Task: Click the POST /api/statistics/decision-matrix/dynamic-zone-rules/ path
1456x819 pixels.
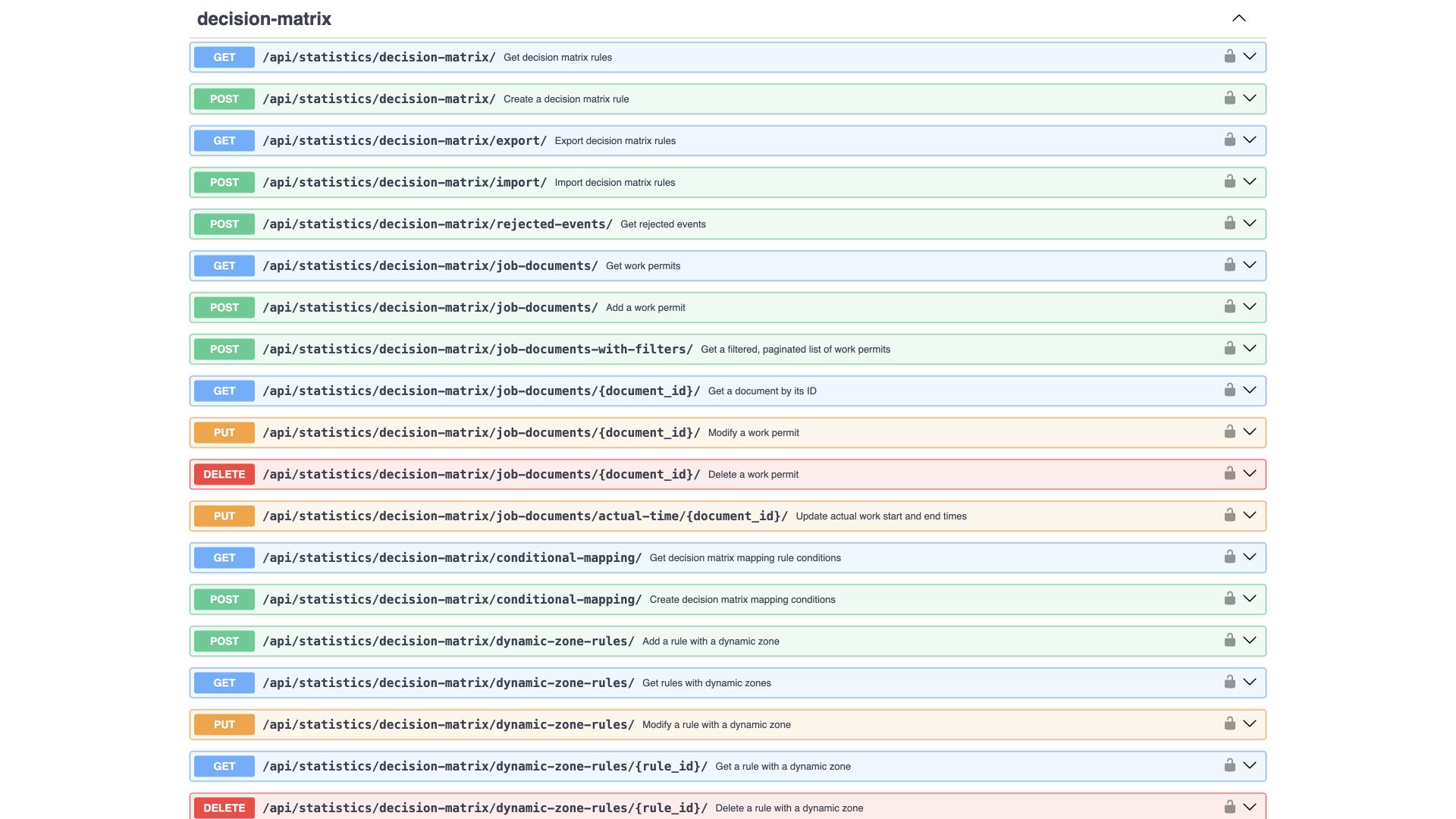Action: (448, 641)
